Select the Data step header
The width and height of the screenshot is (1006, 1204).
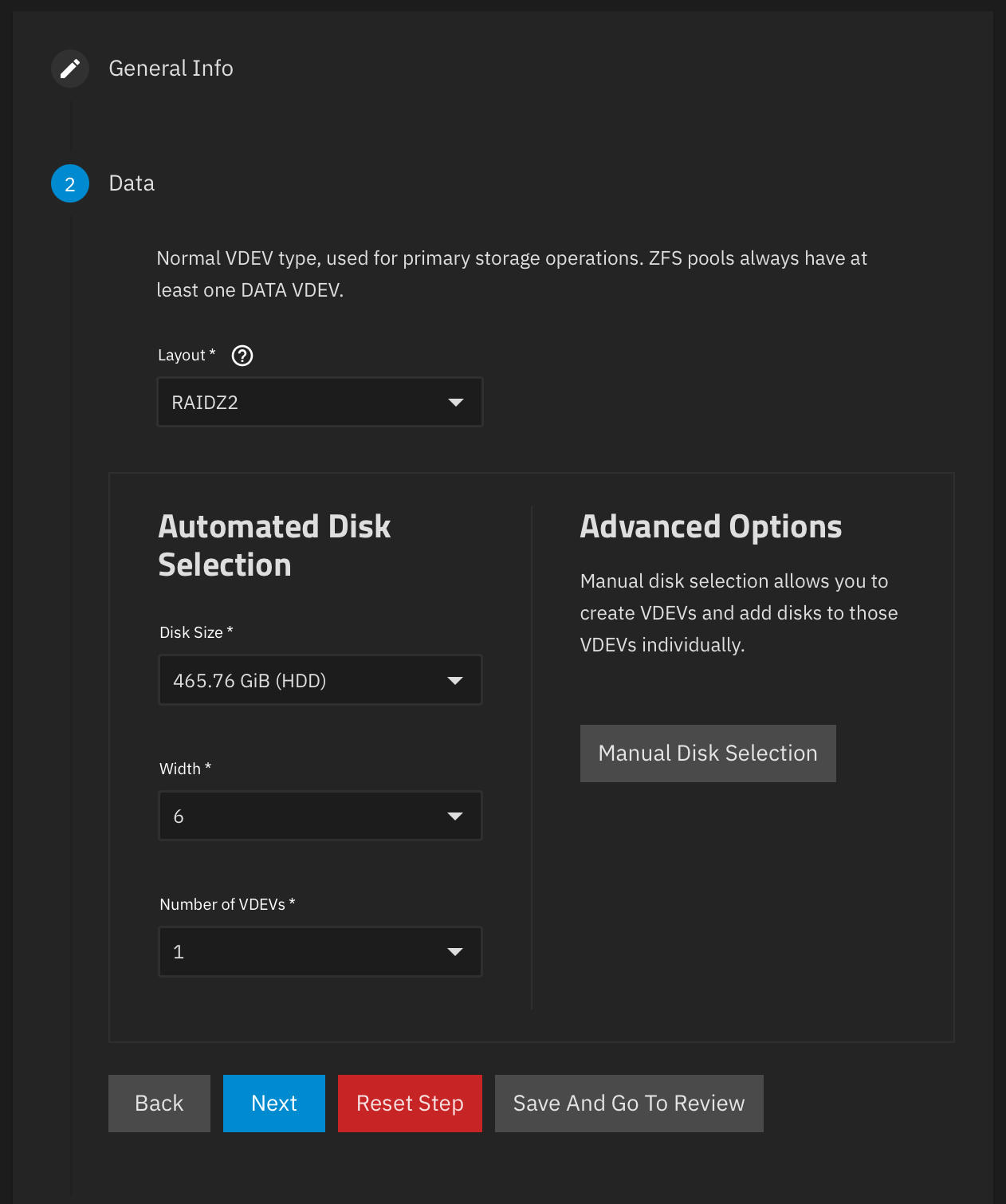click(x=132, y=183)
